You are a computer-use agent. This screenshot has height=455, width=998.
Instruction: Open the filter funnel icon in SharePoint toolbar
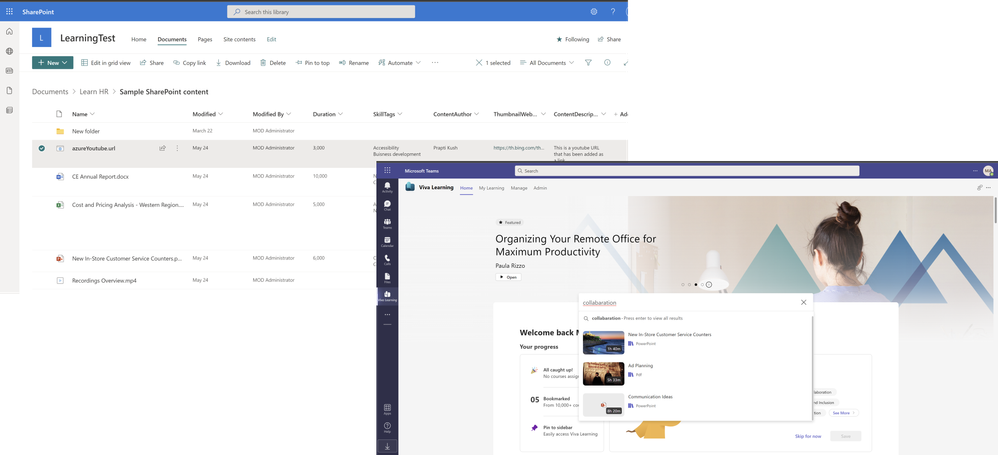point(588,62)
